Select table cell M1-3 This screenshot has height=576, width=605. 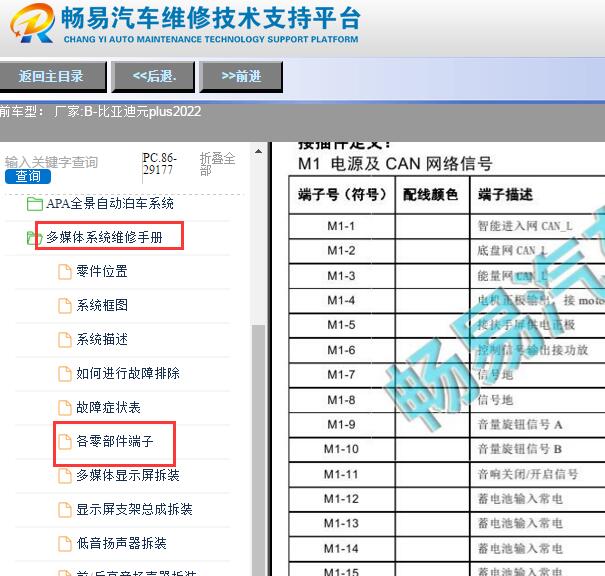click(341, 276)
